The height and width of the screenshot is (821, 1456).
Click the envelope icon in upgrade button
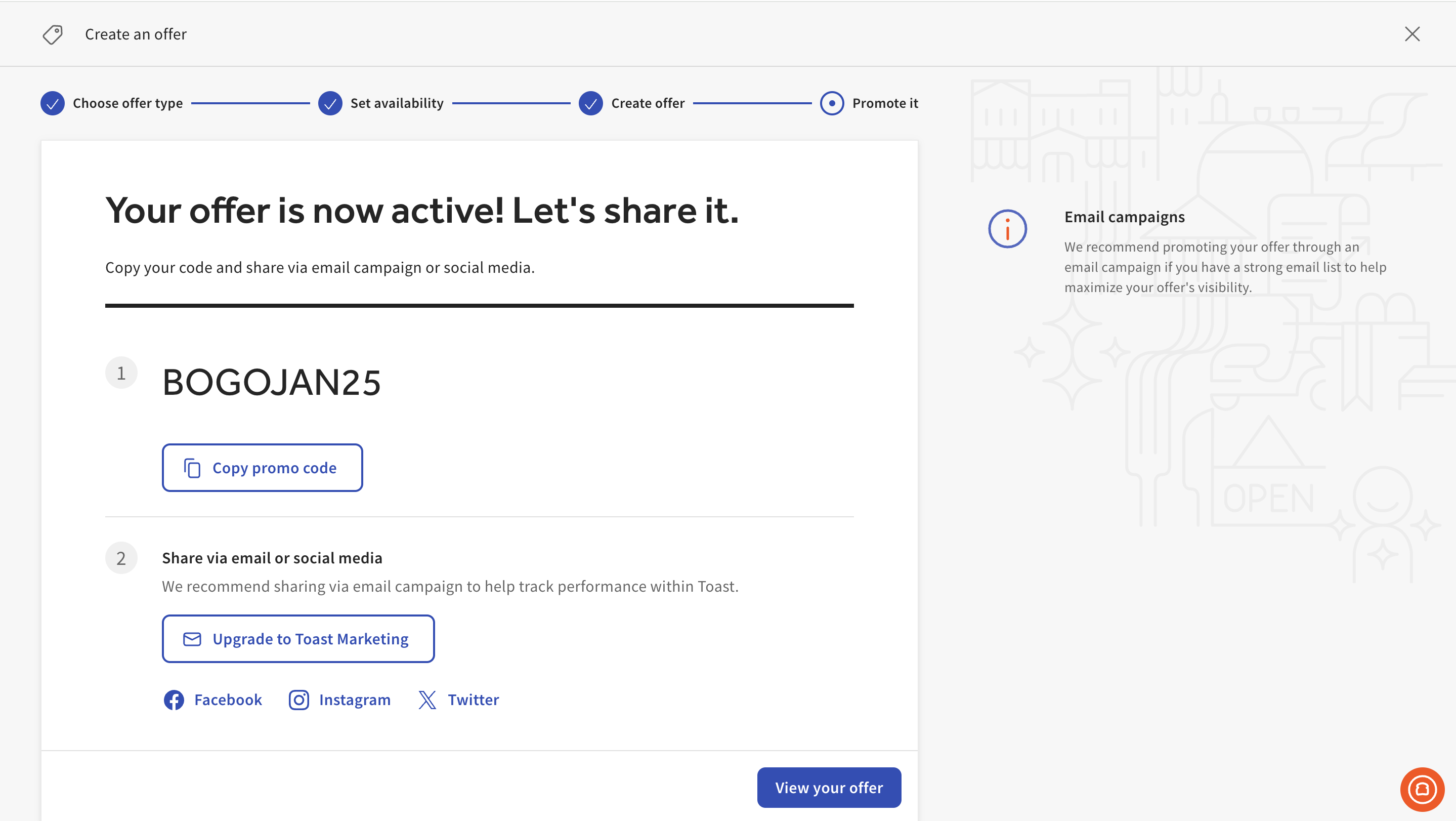(x=192, y=639)
